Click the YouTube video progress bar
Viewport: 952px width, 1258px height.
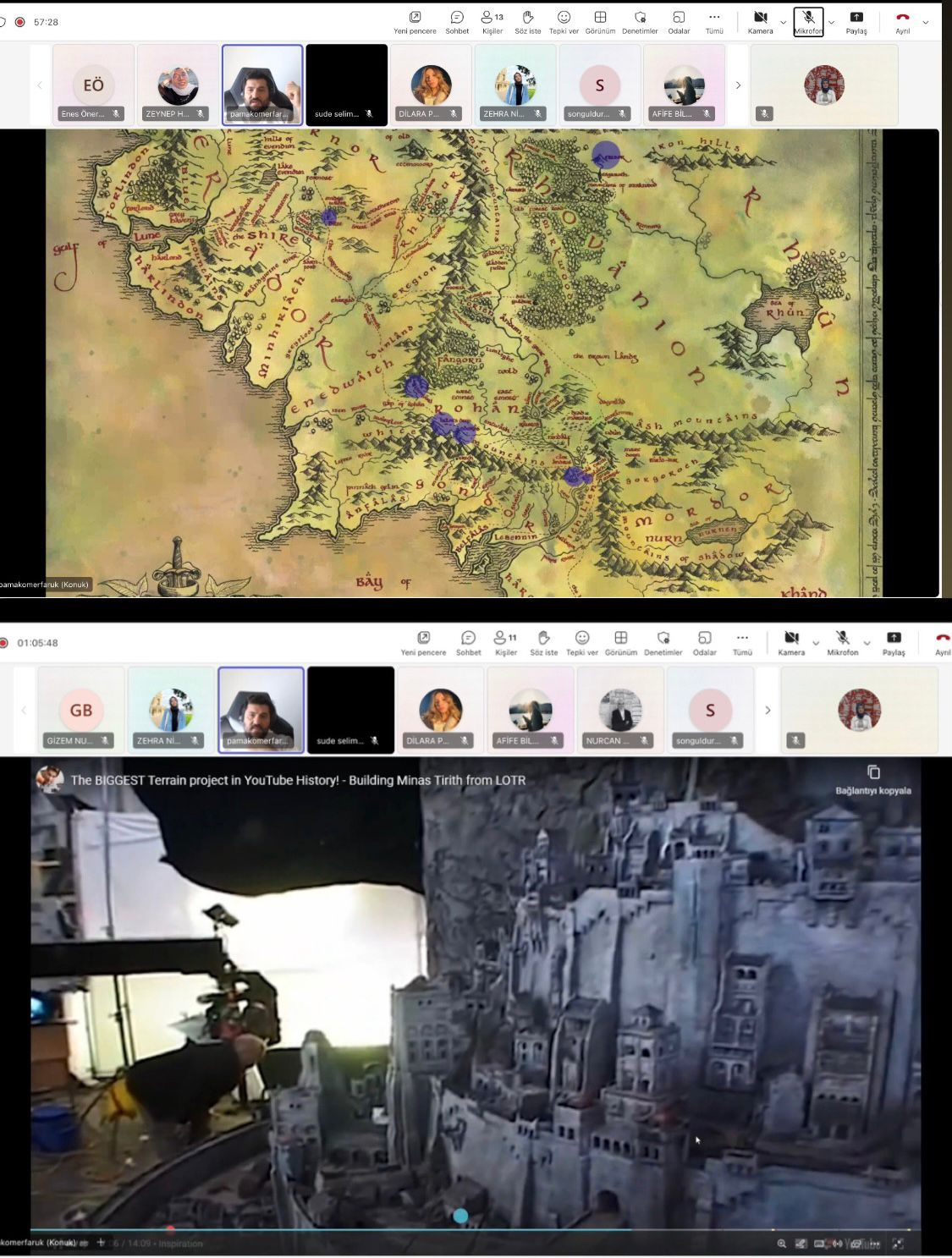338,1229
